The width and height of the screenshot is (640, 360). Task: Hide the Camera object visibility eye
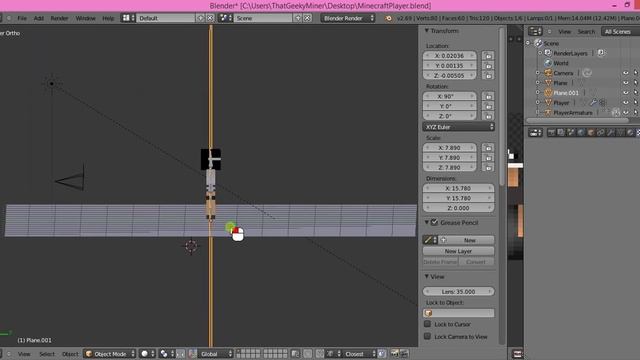tap(626, 73)
